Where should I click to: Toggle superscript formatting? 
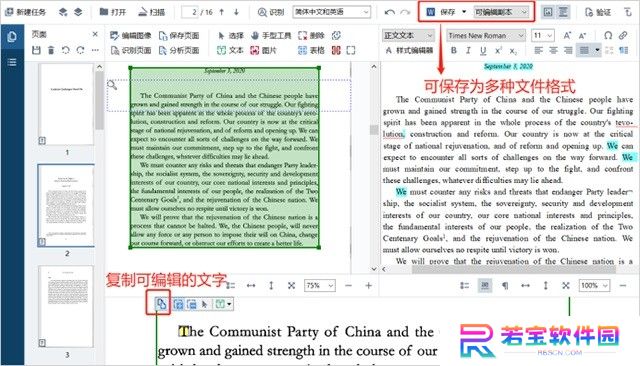498,51
